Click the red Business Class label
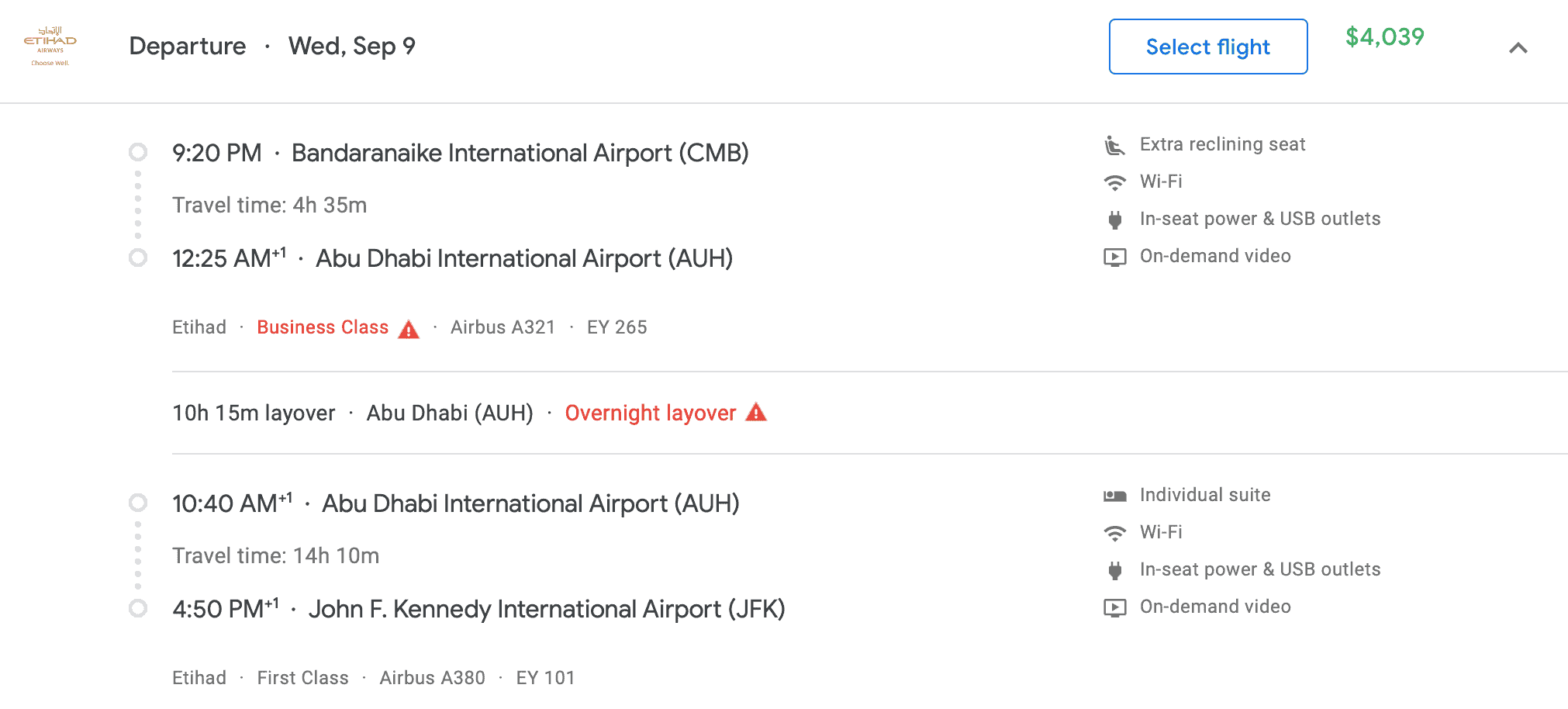1568x709 pixels. click(x=323, y=327)
